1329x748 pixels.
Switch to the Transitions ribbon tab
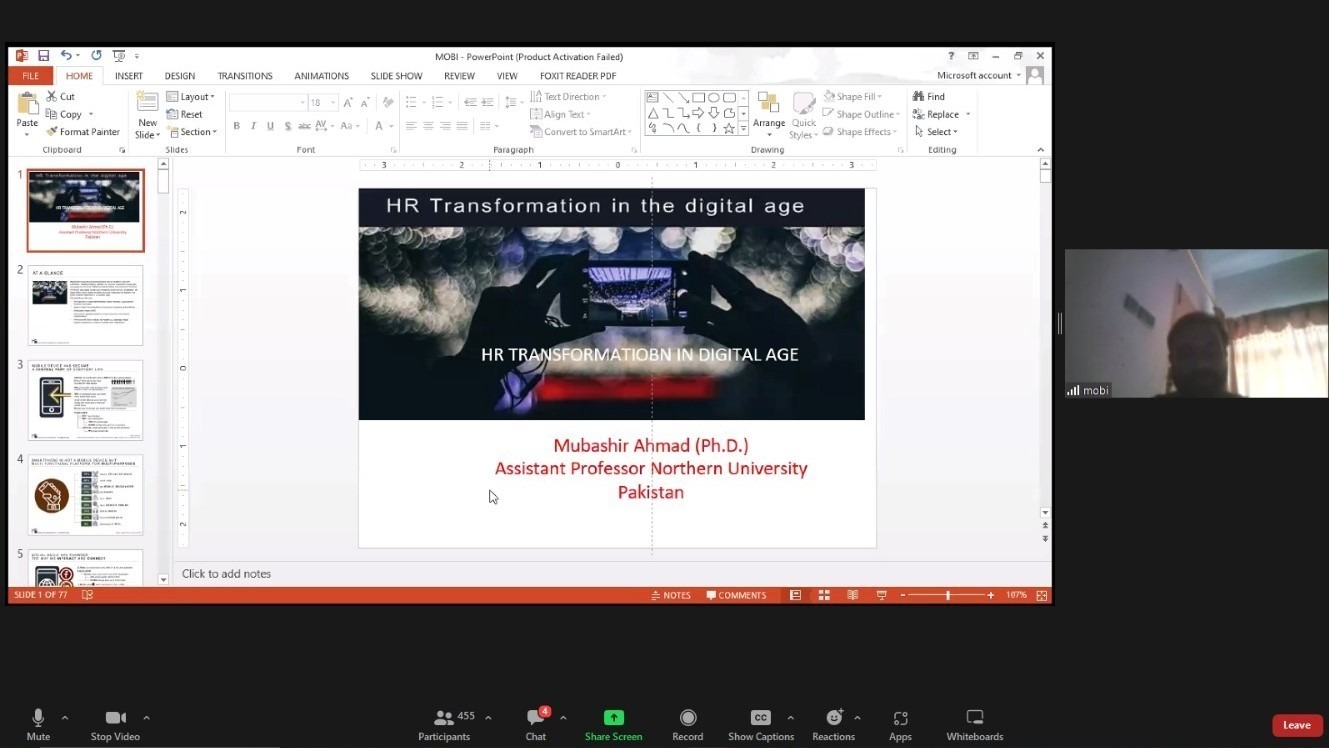point(245,76)
